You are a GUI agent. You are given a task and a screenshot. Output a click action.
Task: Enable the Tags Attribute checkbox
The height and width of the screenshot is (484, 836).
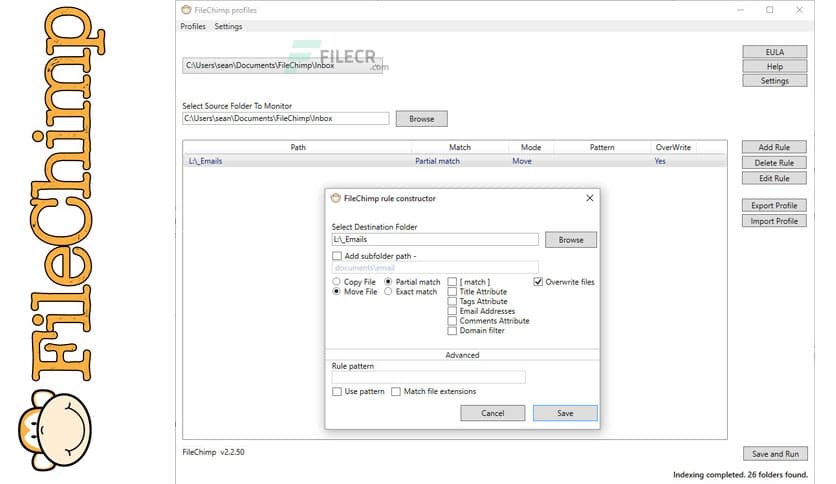click(x=452, y=301)
